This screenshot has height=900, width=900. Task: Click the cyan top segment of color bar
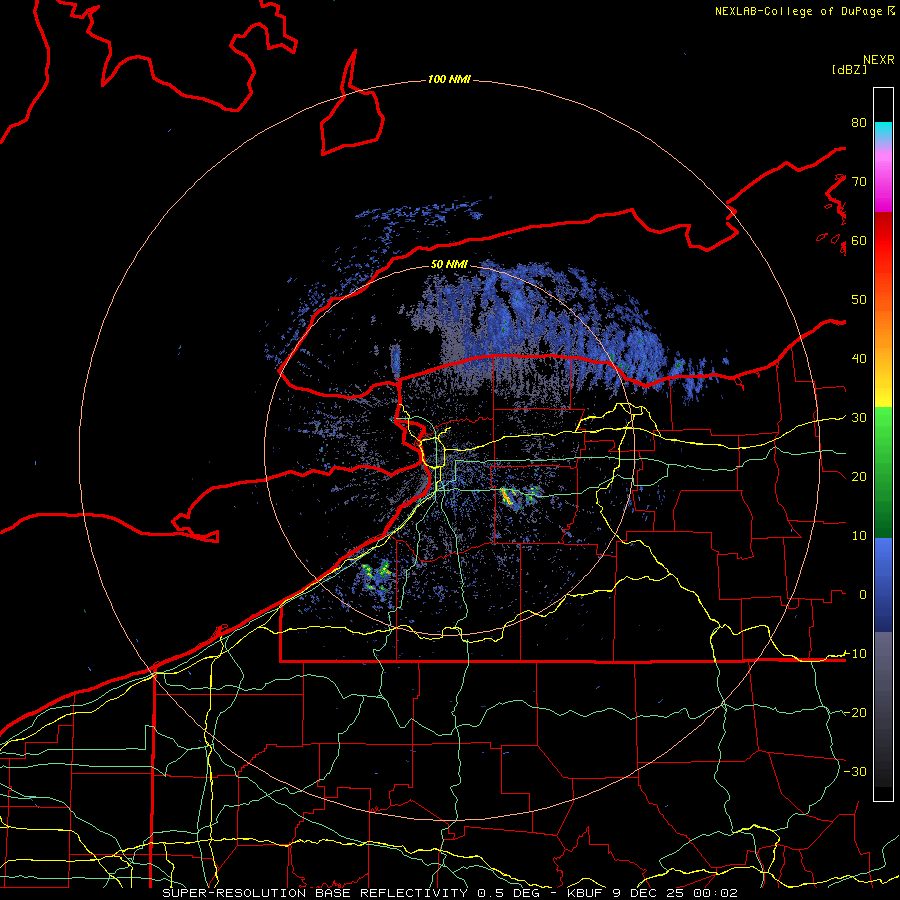click(x=883, y=131)
